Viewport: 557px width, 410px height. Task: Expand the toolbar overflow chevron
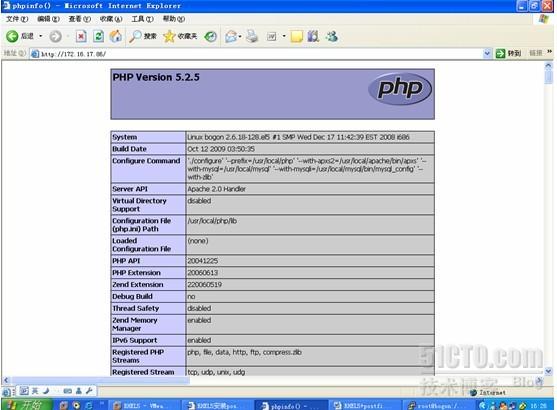(x=550, y=52)
